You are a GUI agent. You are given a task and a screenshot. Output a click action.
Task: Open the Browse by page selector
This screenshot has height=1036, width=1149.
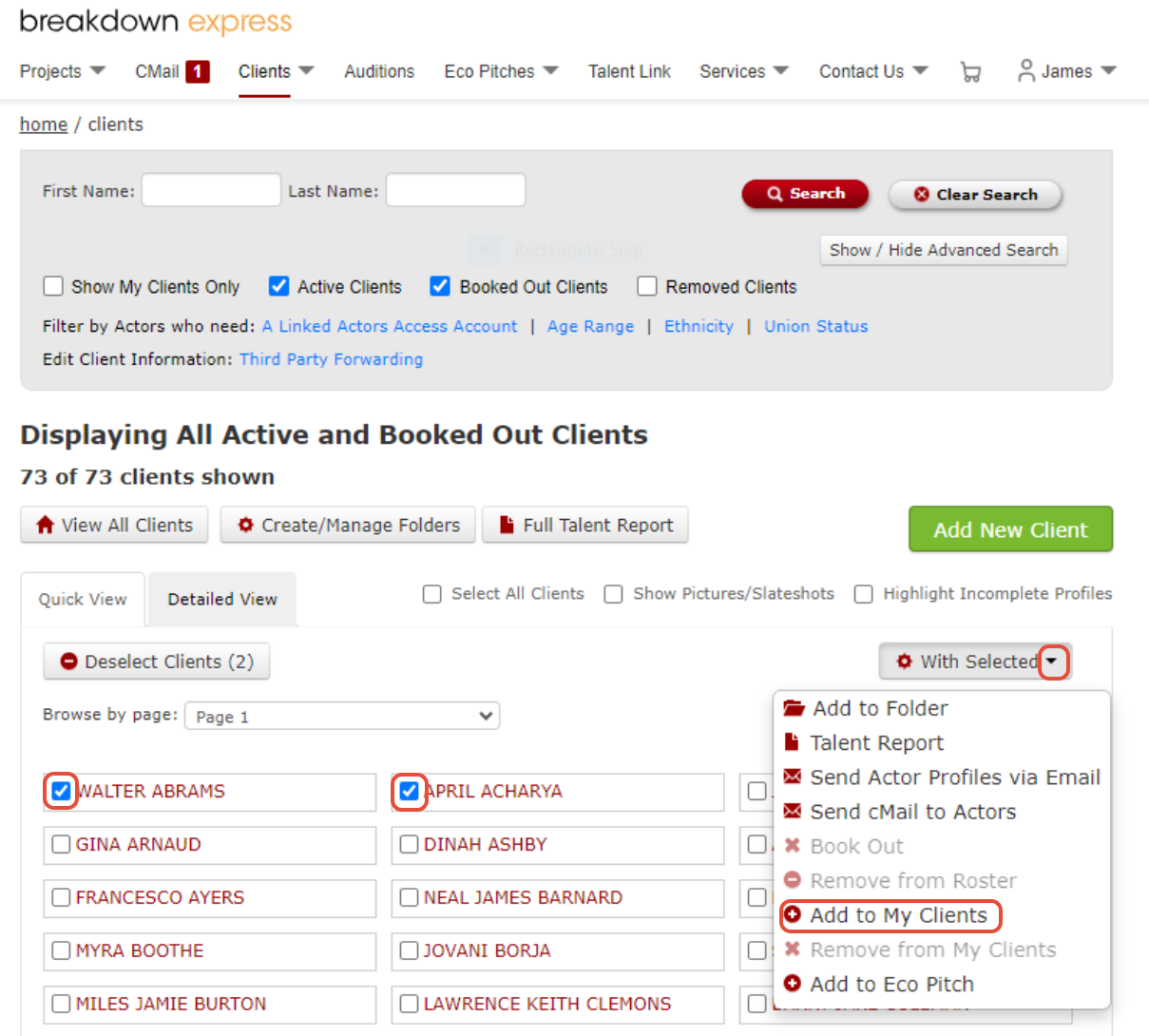coord(342,716)
